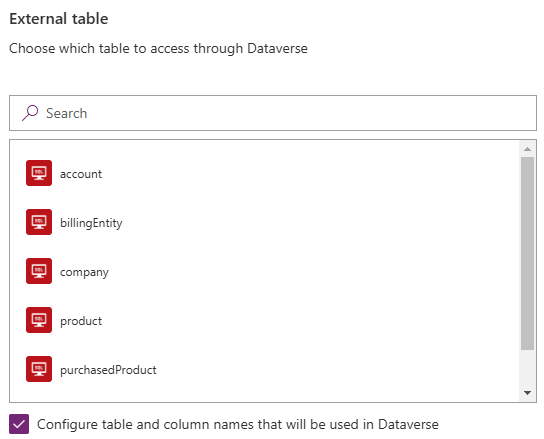Select the product table label

[x=81, y=321]
